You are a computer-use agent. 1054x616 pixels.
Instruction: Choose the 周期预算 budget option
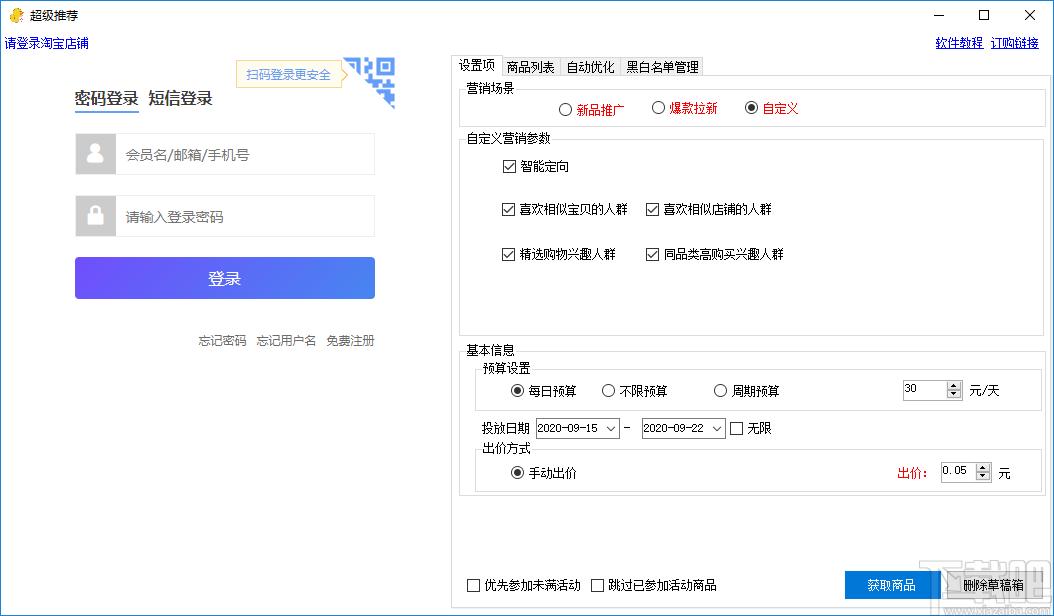click(747, 391)
